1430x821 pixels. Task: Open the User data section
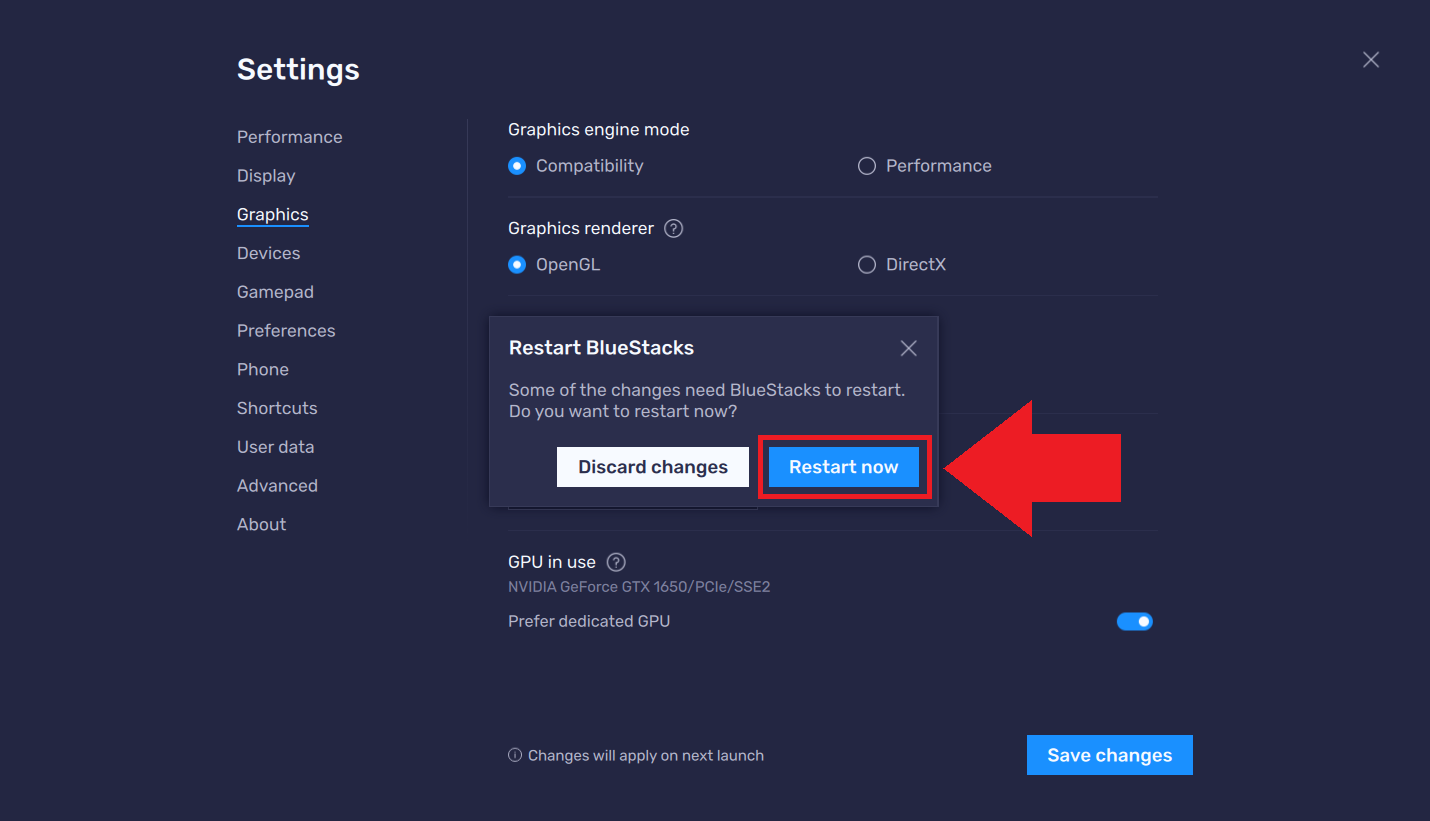click(276, 446)
